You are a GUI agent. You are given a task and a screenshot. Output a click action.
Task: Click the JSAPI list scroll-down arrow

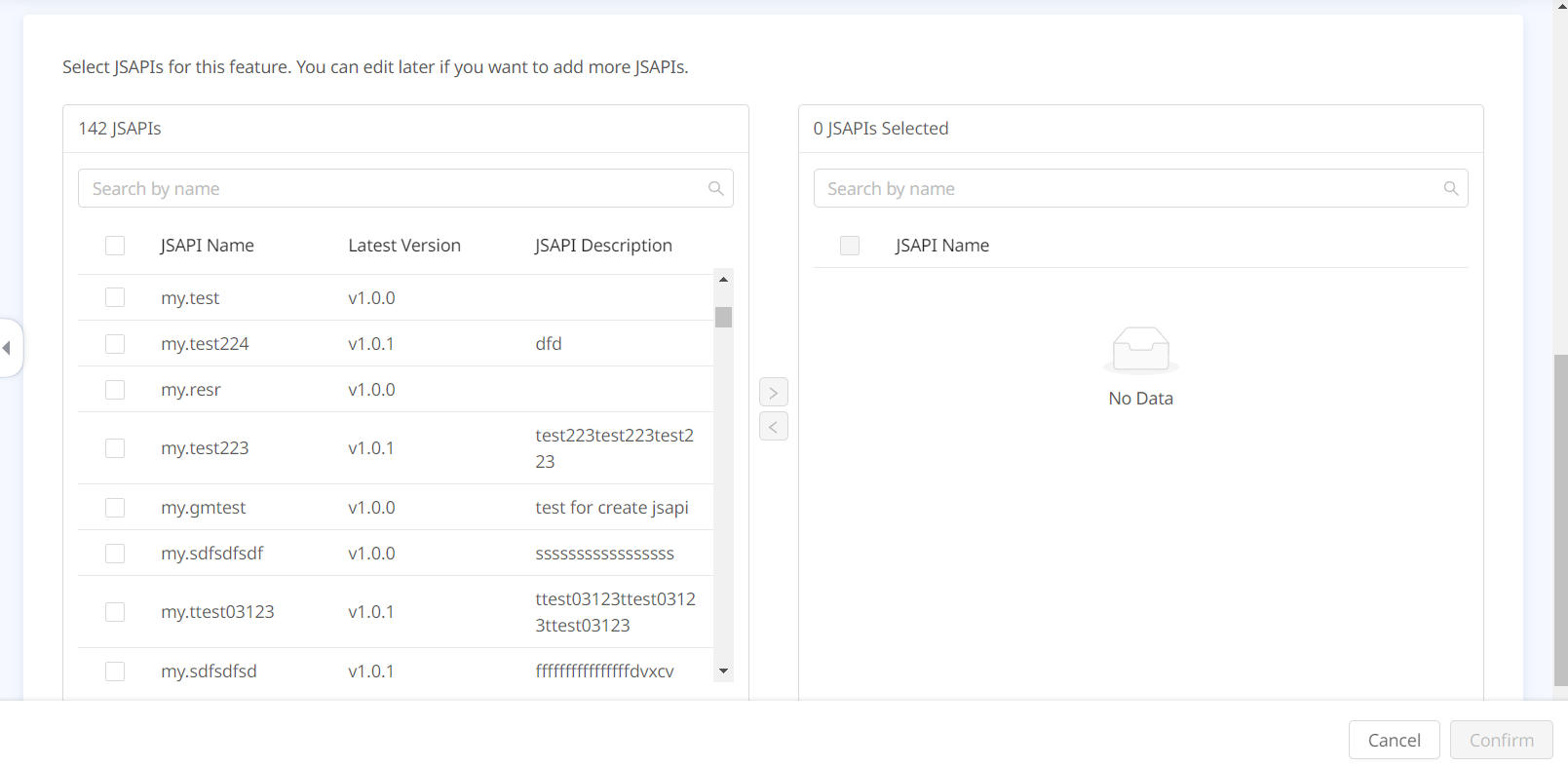(x=723, y=671)
